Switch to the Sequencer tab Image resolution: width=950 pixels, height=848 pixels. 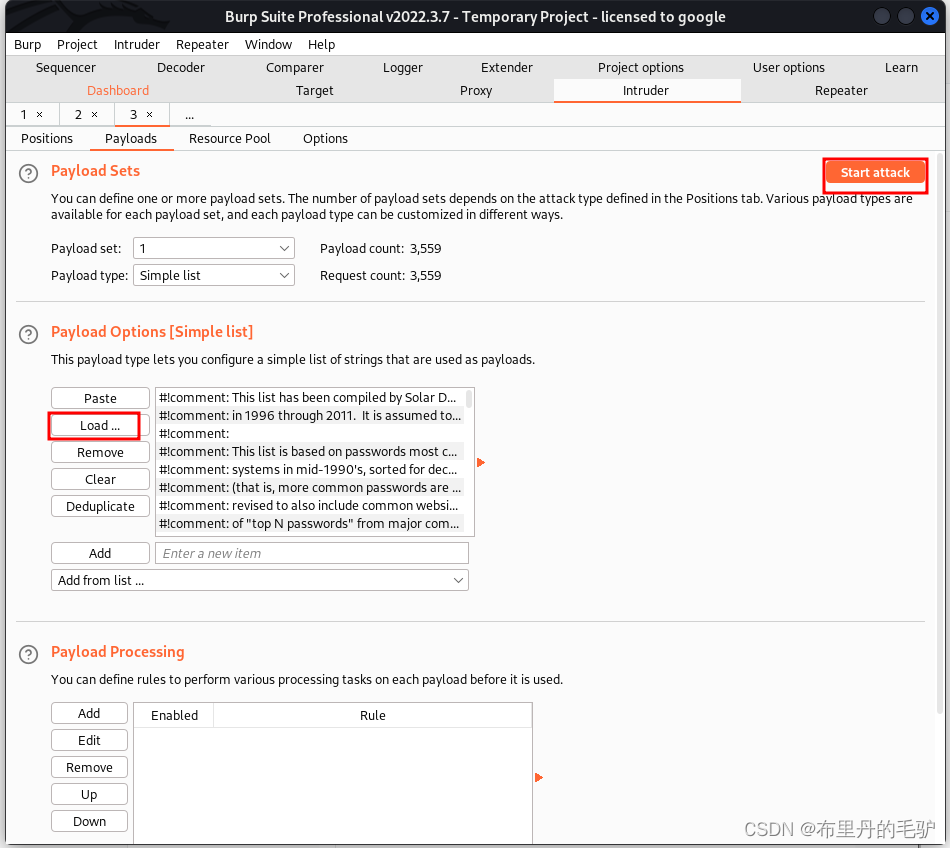click(x=65, y=68)
